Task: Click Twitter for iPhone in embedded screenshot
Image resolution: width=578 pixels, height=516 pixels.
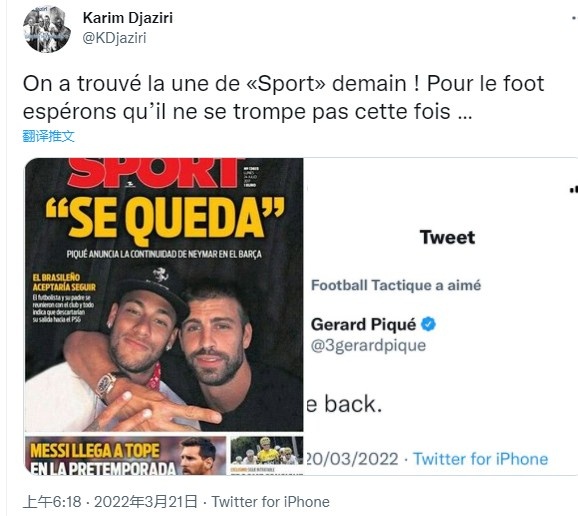Action: pos(480,459)
